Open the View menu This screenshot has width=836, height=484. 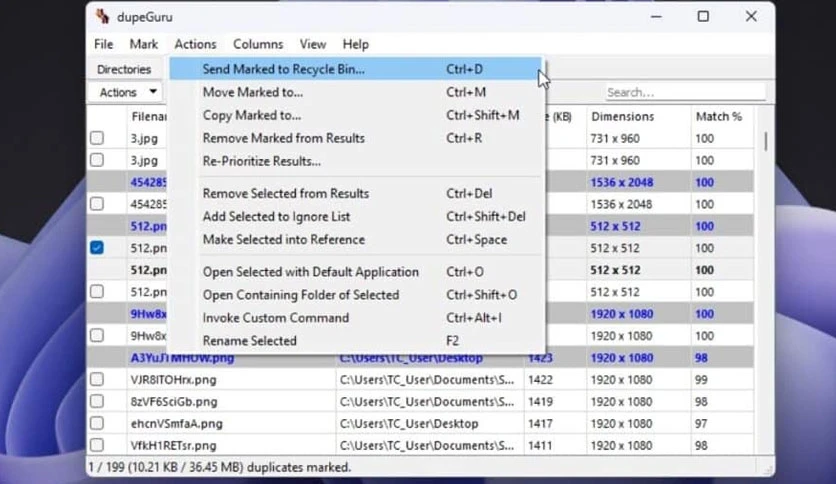pos(312,44)
